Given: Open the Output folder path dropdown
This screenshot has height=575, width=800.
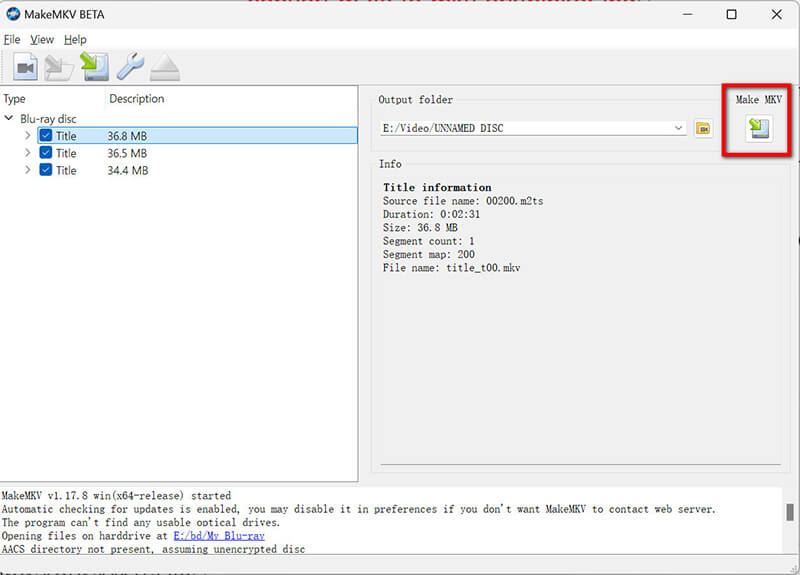Looking at the screenshot, I should [678, 128].
